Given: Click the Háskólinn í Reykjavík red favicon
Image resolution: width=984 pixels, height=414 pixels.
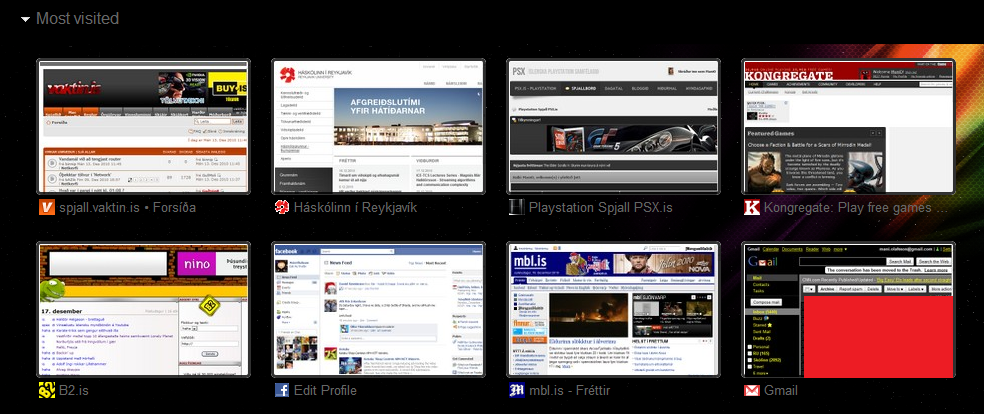Looking at the screenshot, I should tap(281, 208).
